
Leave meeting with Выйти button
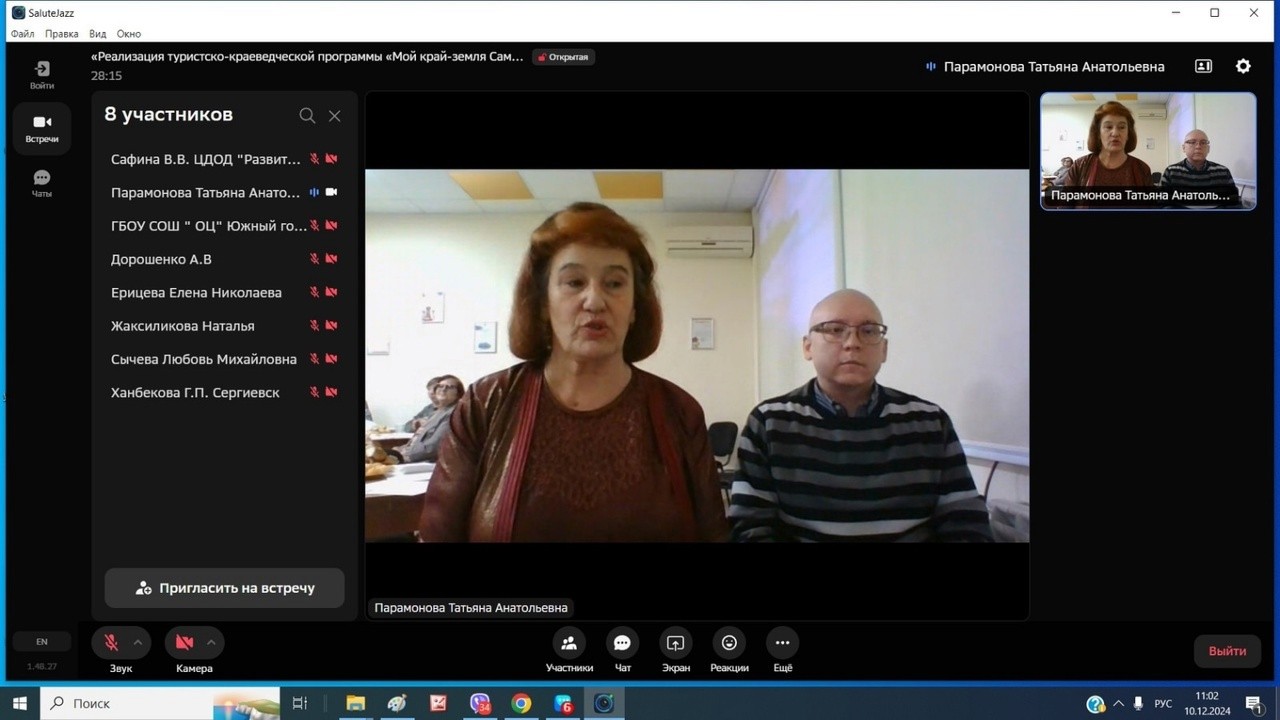(1227, 651)
